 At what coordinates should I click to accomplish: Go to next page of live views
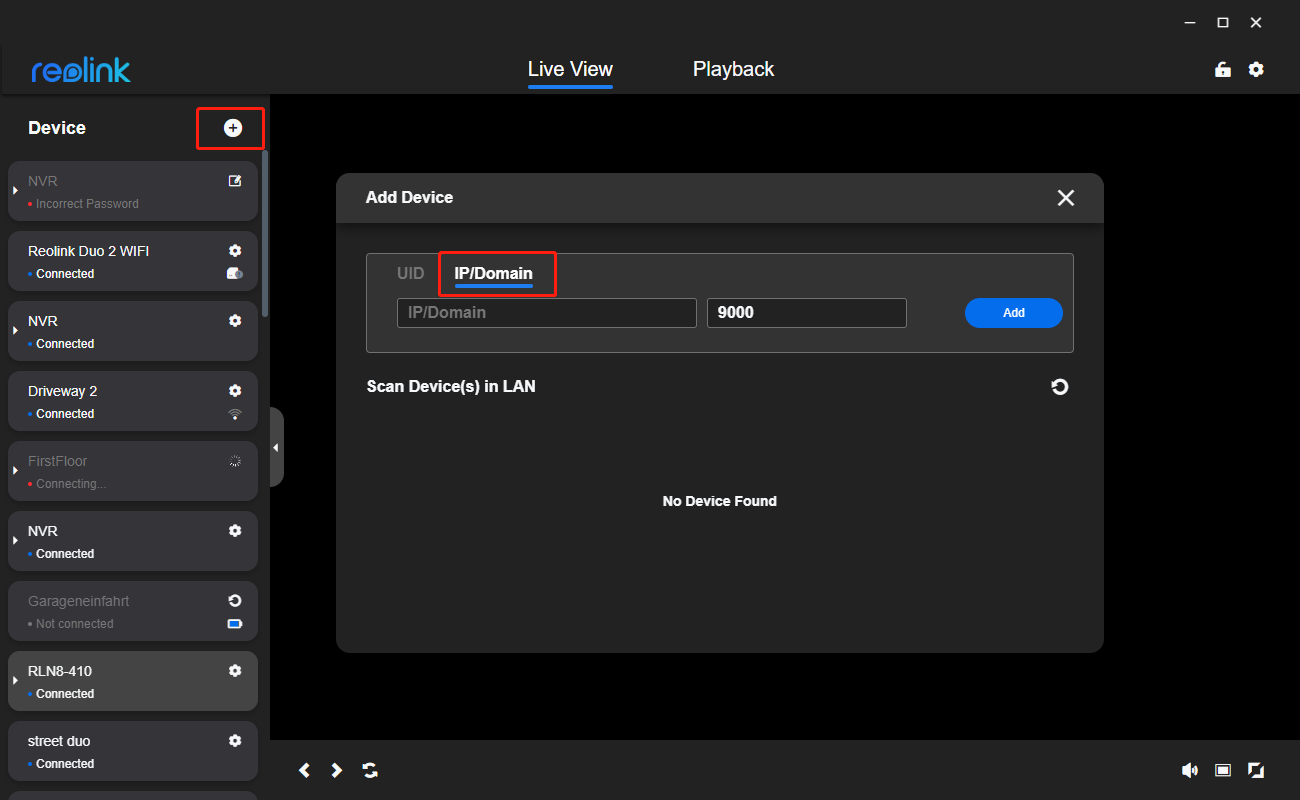[337, 770]
